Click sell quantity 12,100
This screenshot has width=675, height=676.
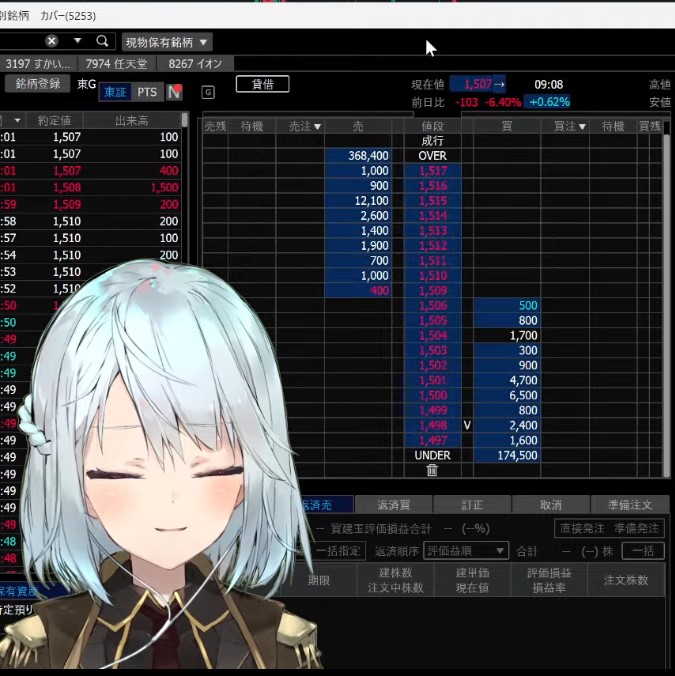point(358,201)
